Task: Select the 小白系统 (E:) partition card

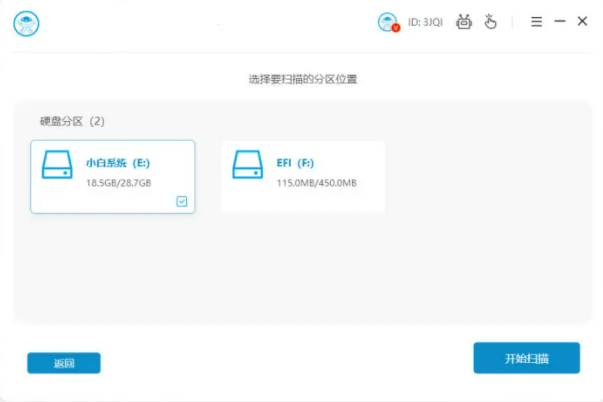Action: click(x=113, y=177)
